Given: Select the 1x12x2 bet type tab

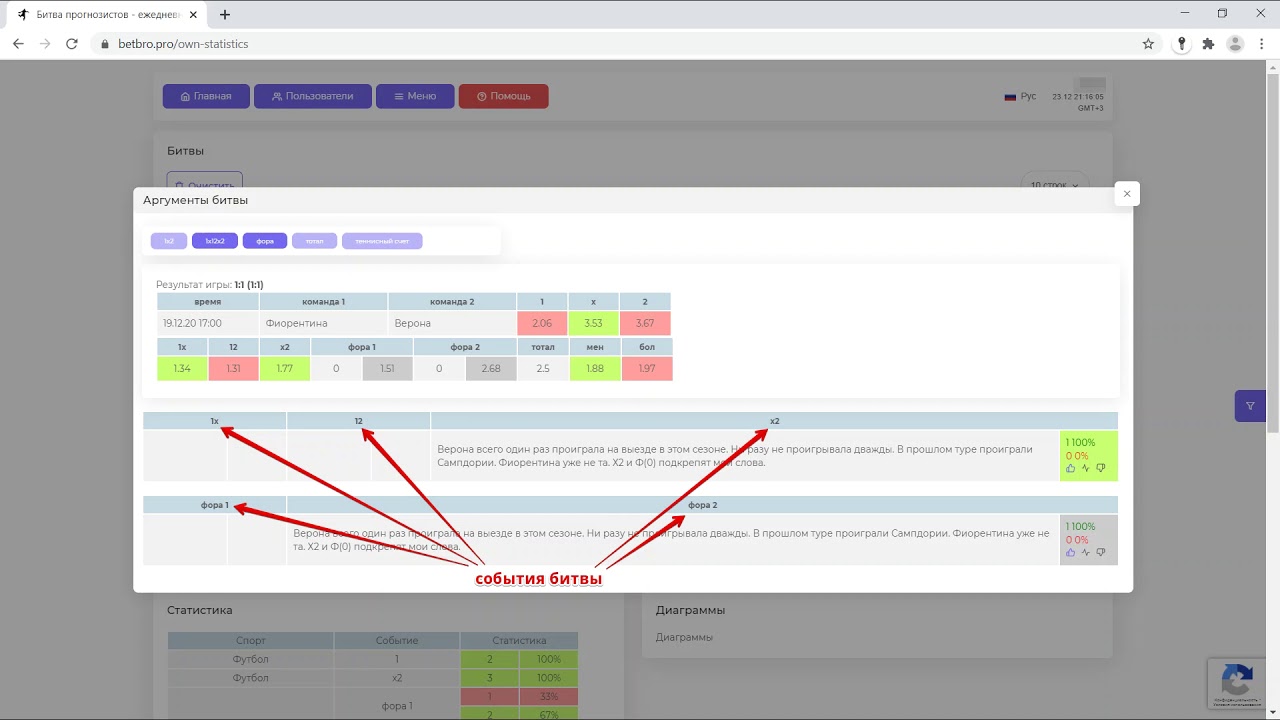Looking at the screenshot, I should point(215,241).
